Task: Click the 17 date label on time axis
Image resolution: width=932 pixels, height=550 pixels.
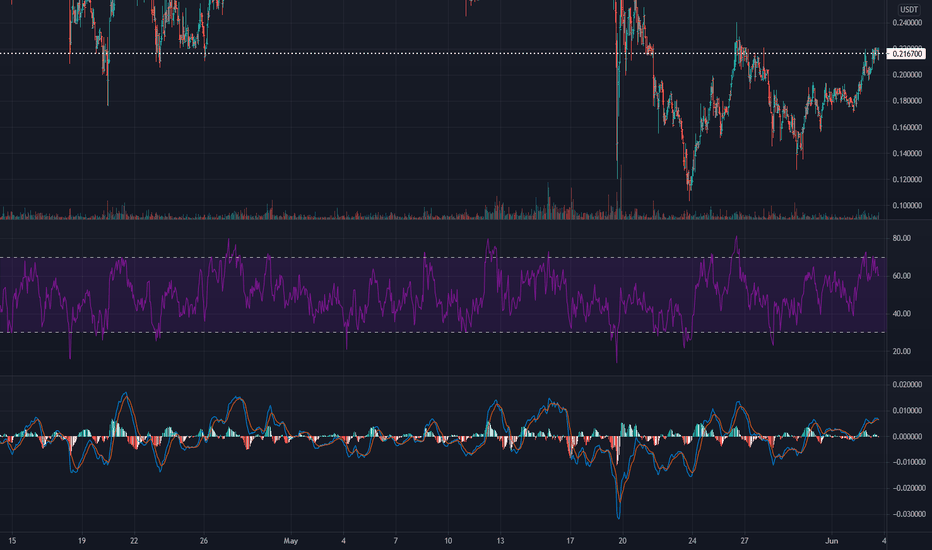Action: tap(571, 541)
